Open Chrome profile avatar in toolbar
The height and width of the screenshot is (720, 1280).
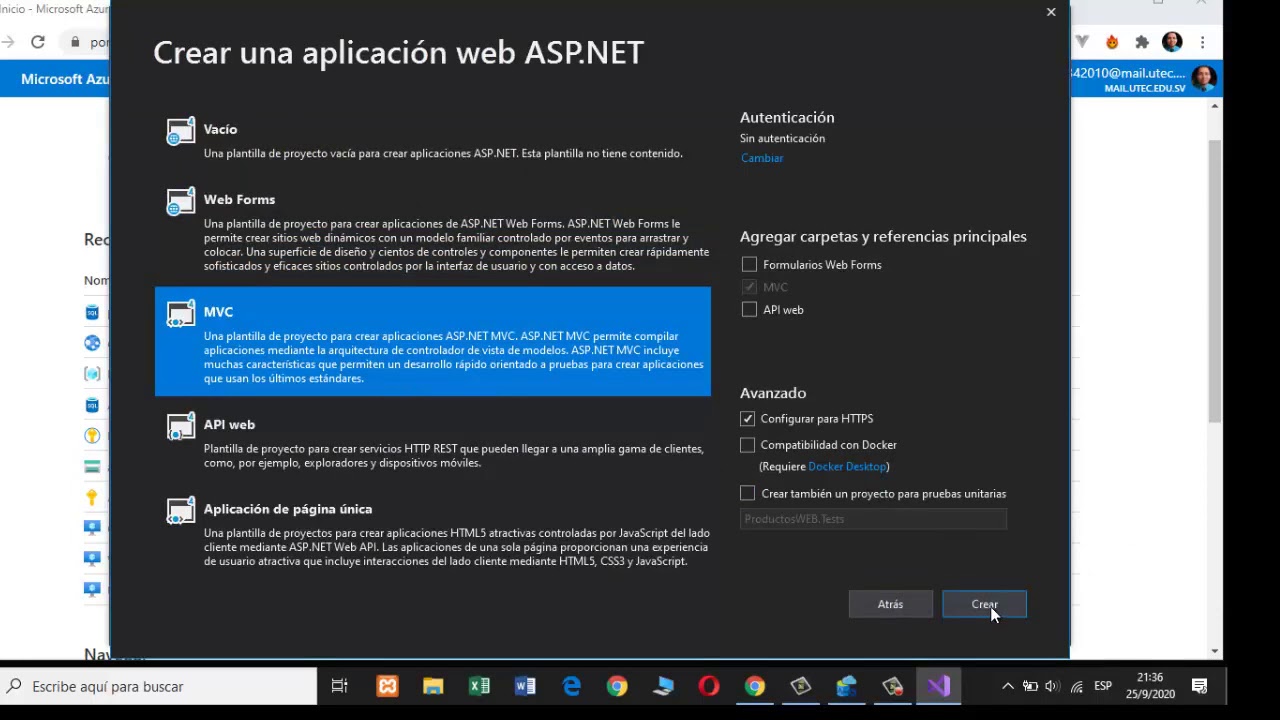(1172, 42)
